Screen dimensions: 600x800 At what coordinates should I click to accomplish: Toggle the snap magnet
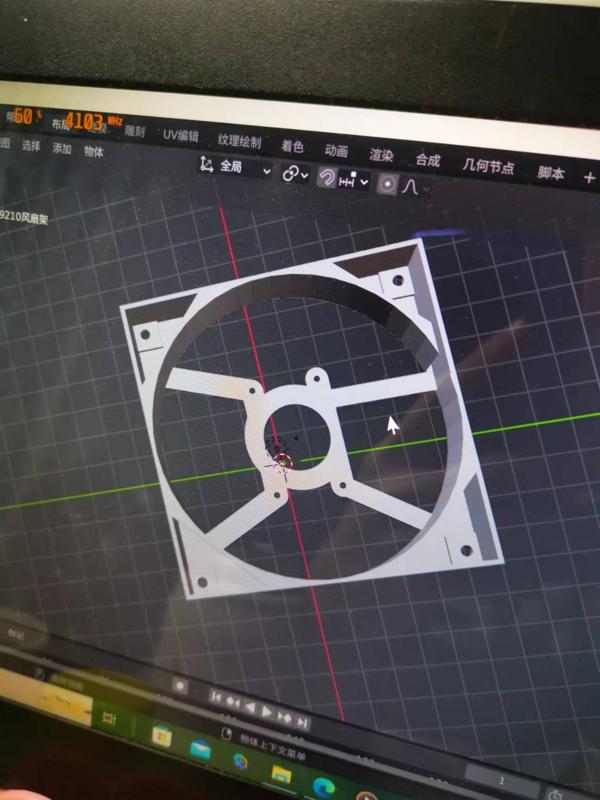tap(327, 178)
